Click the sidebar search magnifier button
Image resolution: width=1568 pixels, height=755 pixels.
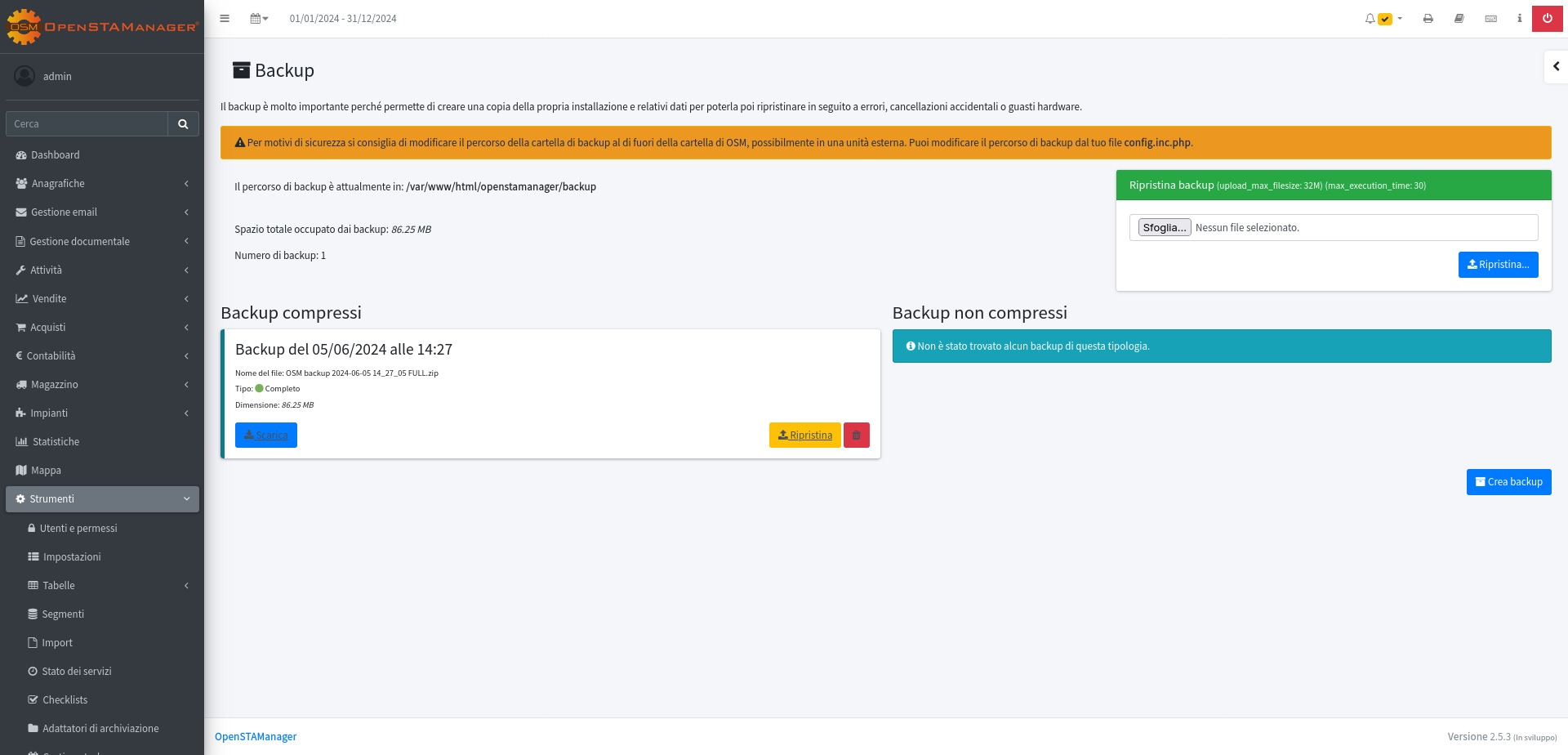183,124
